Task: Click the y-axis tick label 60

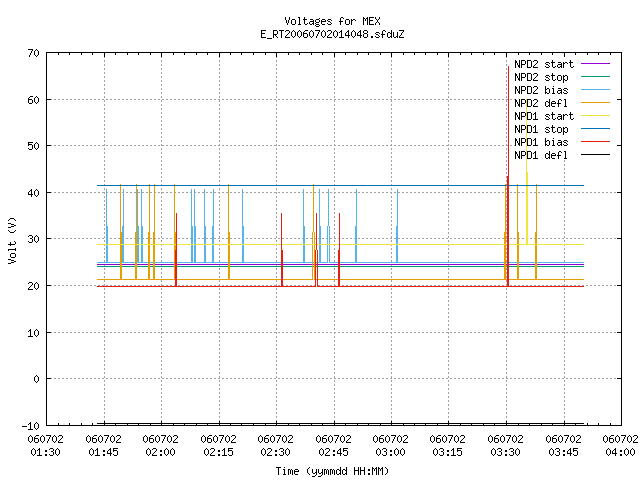Action: pyautogui.click(x=33, y=100)
